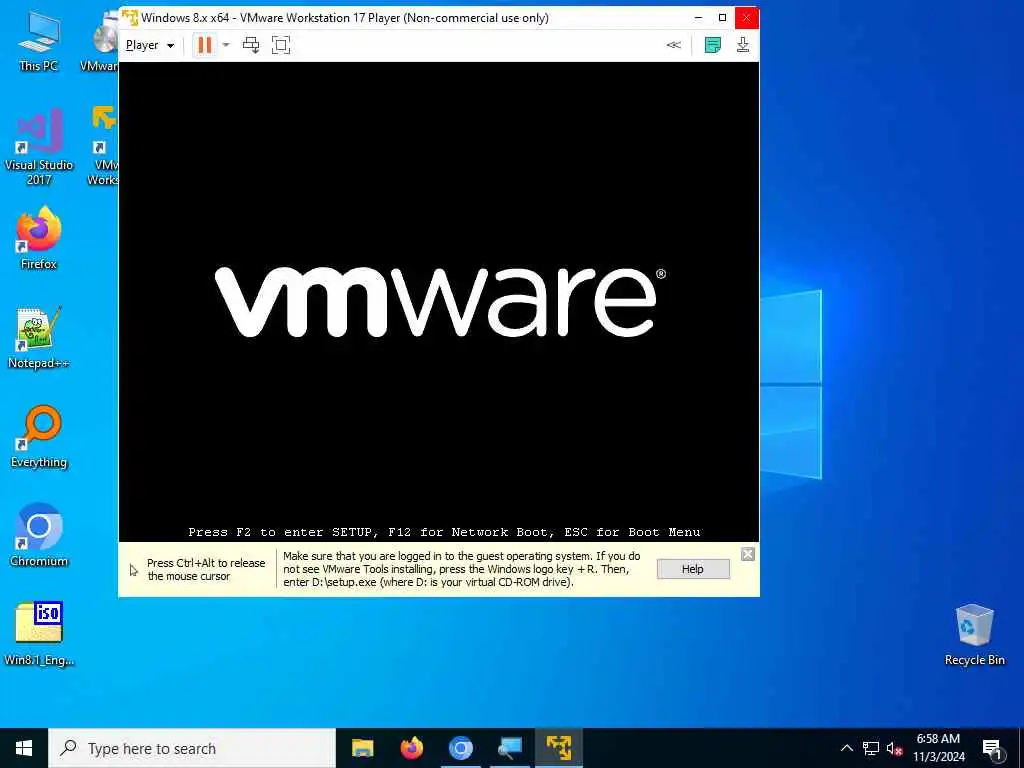Image resolution: width=1024 pixels, height=768 pixels.
Task: Click the install VMware Tools download icon
Action: 743,44
